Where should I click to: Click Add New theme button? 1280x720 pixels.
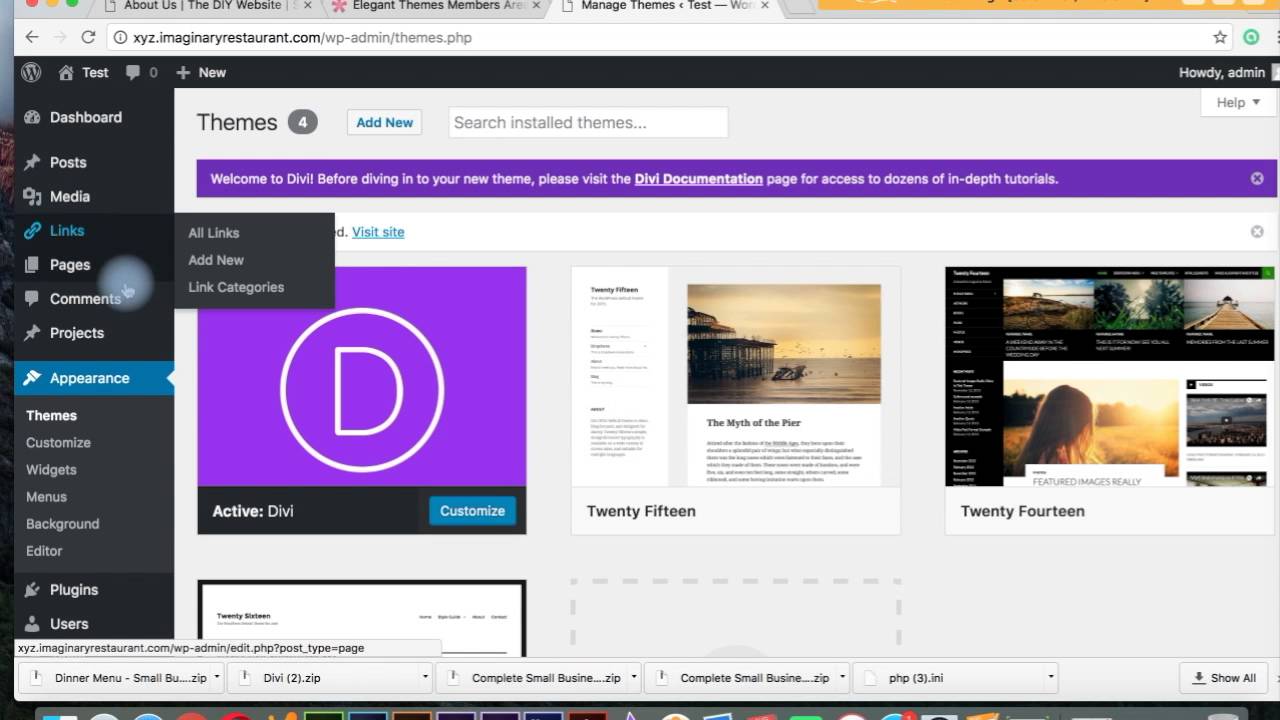coord(384,122)
